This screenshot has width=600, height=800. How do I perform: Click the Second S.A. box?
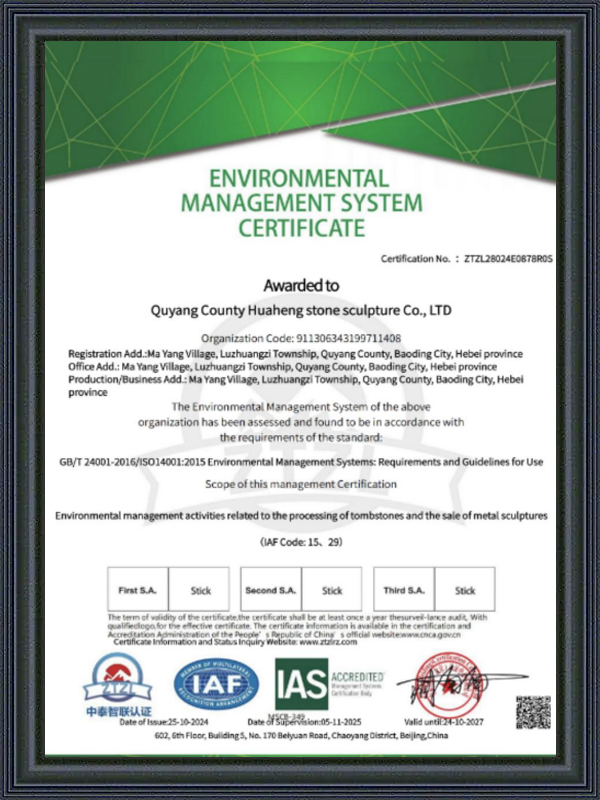pyautogui.click(x=271, y=589)
